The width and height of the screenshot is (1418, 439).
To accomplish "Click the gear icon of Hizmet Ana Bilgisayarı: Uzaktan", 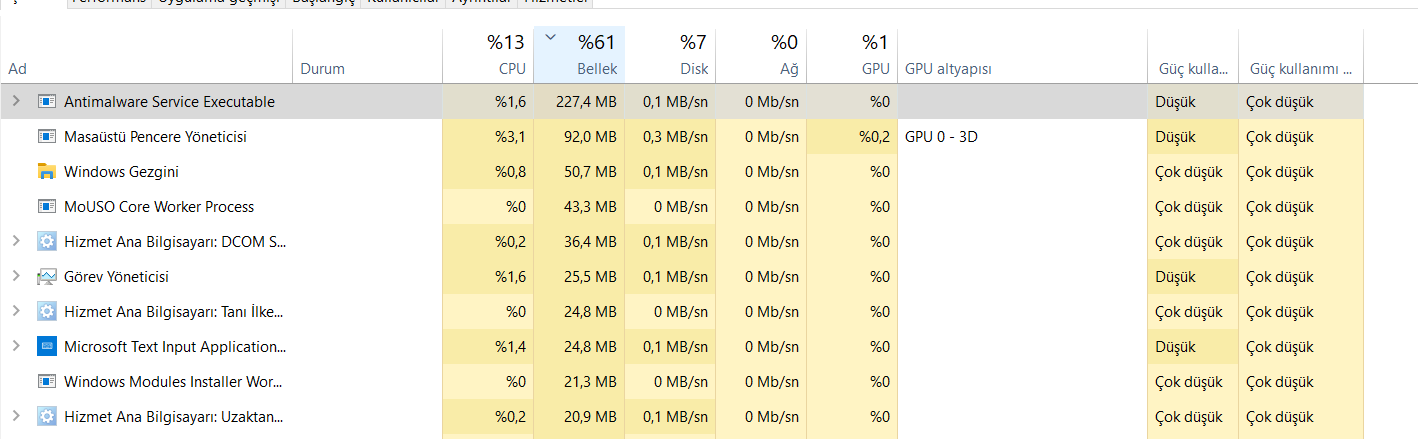I will point(46,417).
